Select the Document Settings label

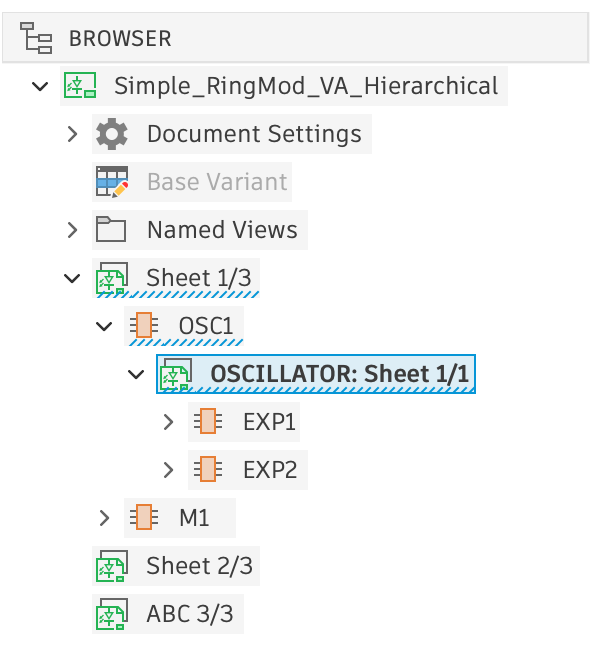pyautogui.click(x=254, y=134)
